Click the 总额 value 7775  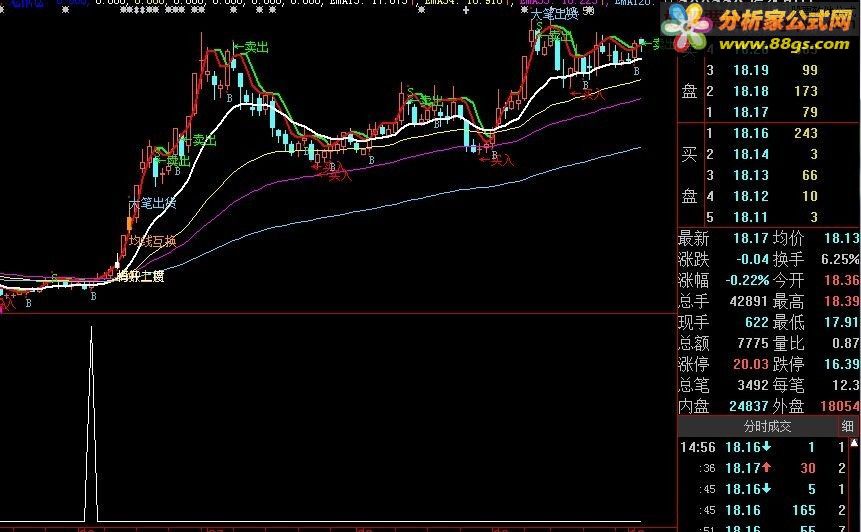(x=752, y=343)
